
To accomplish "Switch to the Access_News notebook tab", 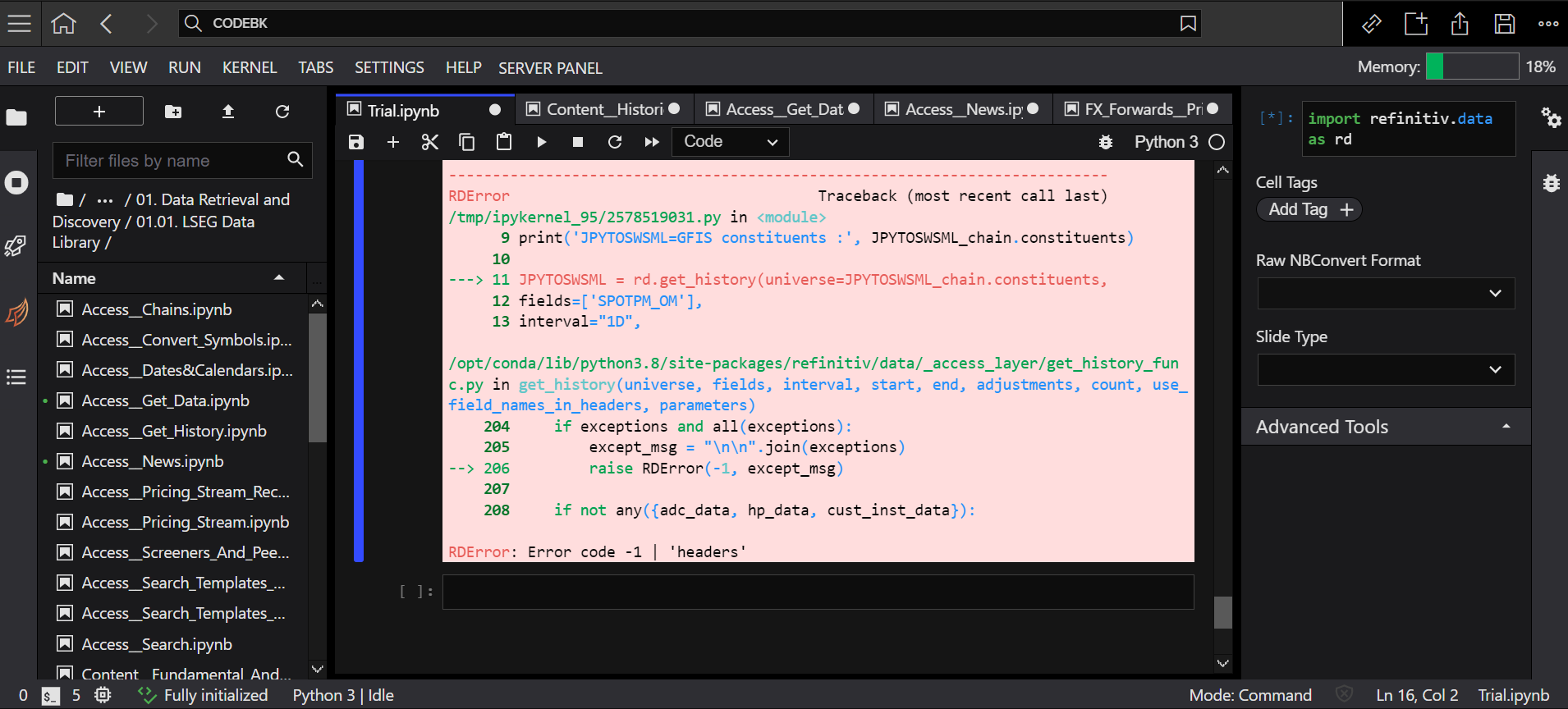I will [962, 109].
